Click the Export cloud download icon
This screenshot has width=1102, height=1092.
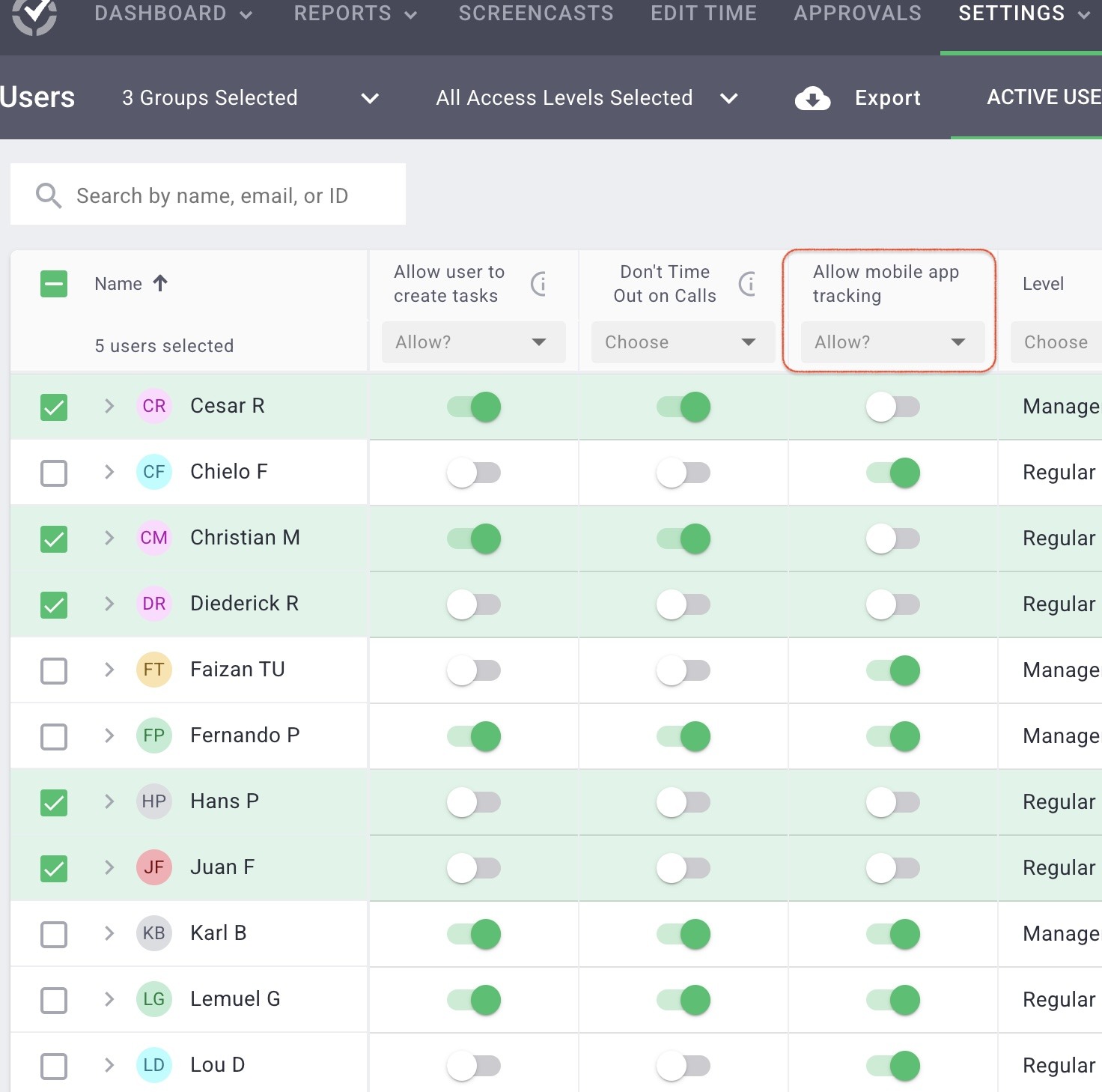[x=812, y=98]
